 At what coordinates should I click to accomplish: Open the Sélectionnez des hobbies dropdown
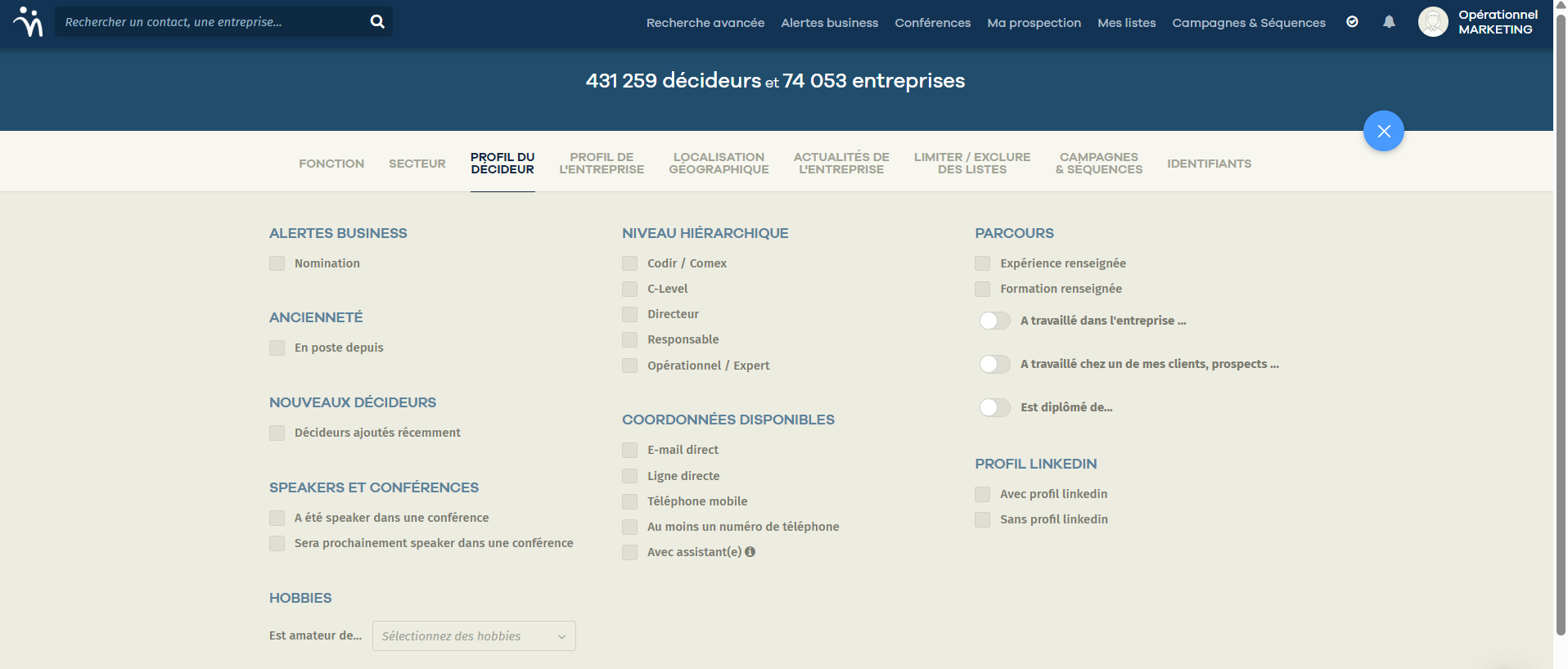tap(474, 636)
